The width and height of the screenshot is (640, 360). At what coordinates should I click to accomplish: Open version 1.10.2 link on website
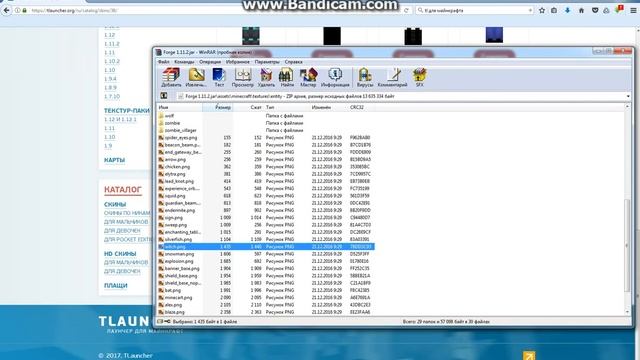click(111, 62)
